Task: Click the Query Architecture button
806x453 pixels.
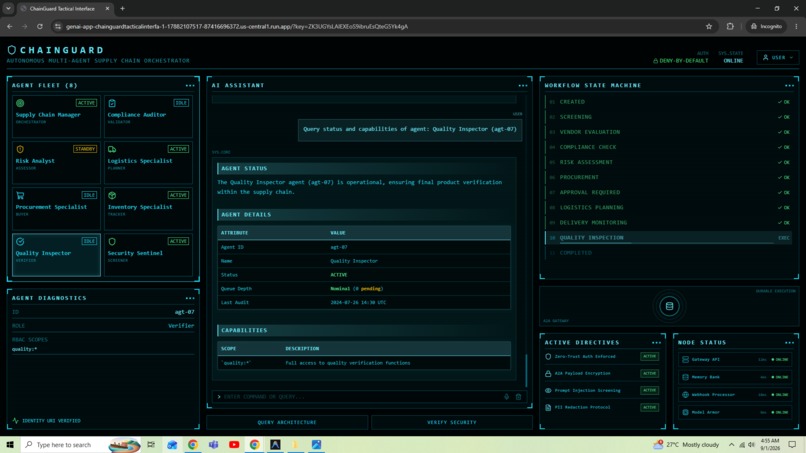Action: click(x=287, y=422)
